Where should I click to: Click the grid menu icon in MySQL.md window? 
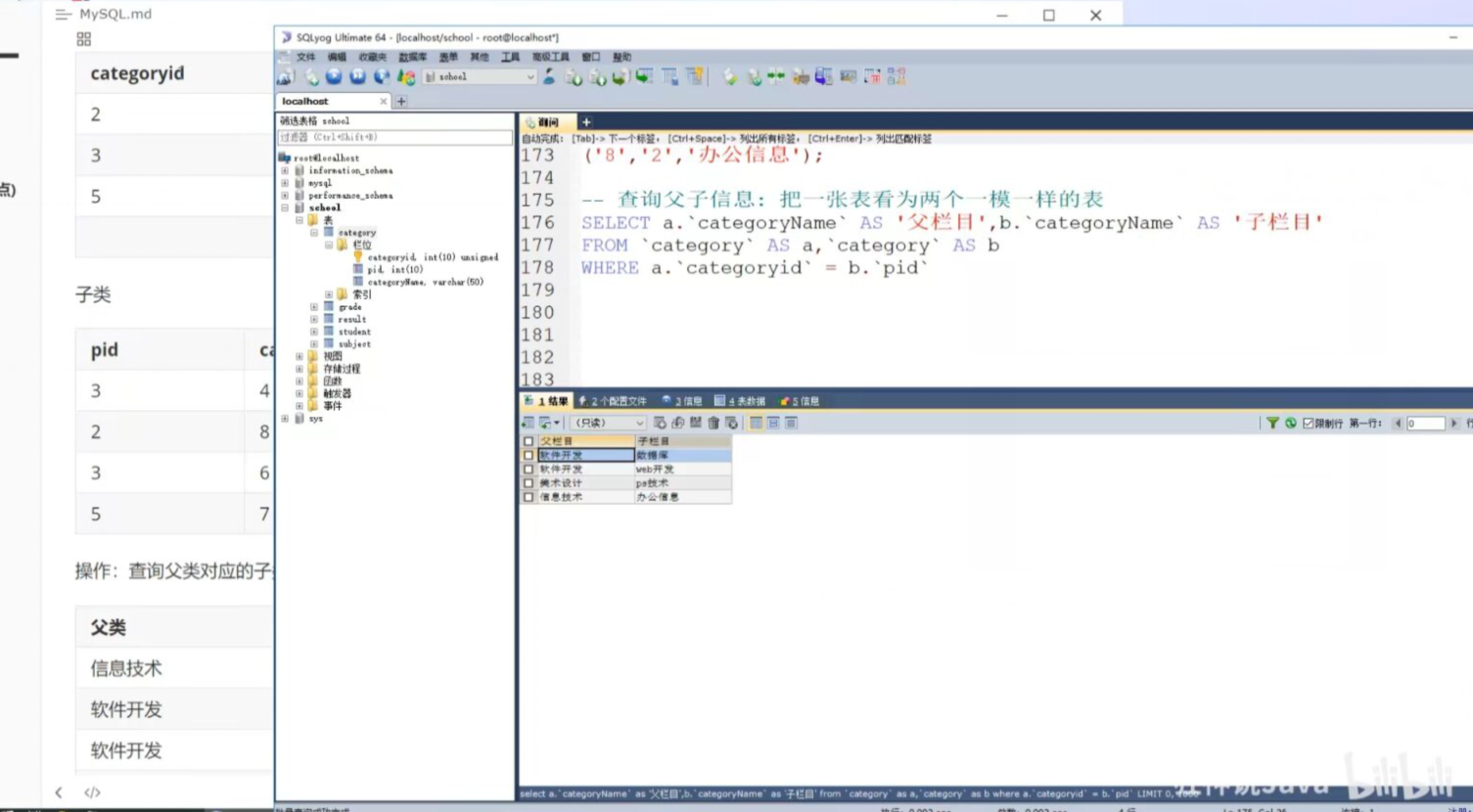[x=83, y=39]
